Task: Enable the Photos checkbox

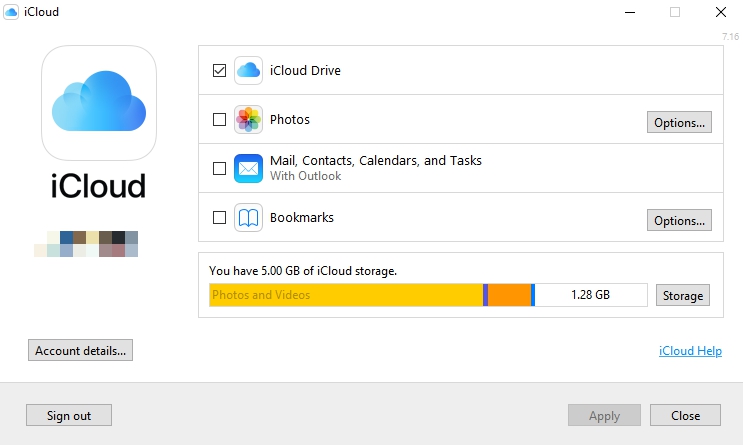Action: 219,120
